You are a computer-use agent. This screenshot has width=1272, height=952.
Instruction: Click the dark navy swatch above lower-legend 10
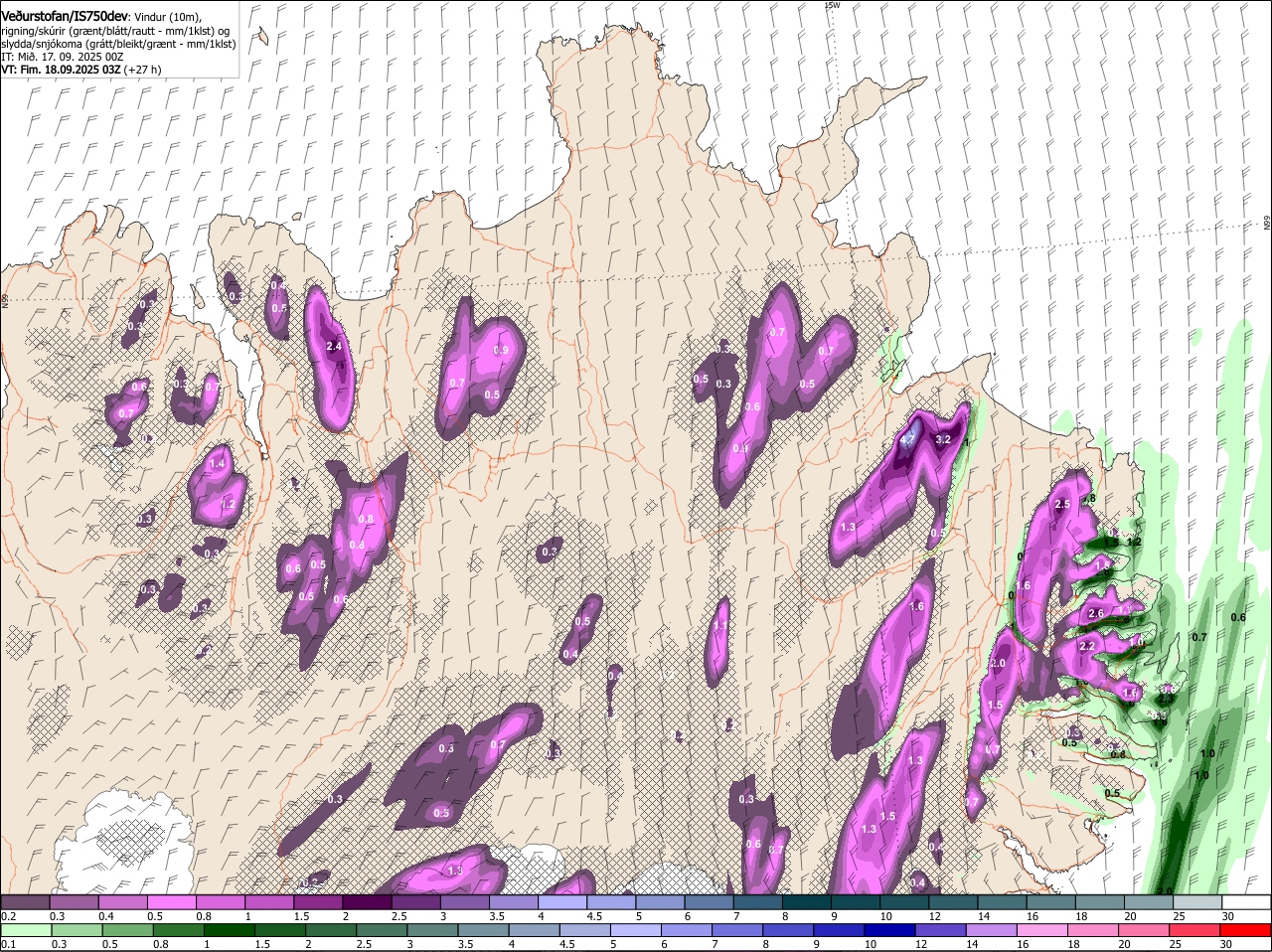pyautogui.click(x=888, y=930)
